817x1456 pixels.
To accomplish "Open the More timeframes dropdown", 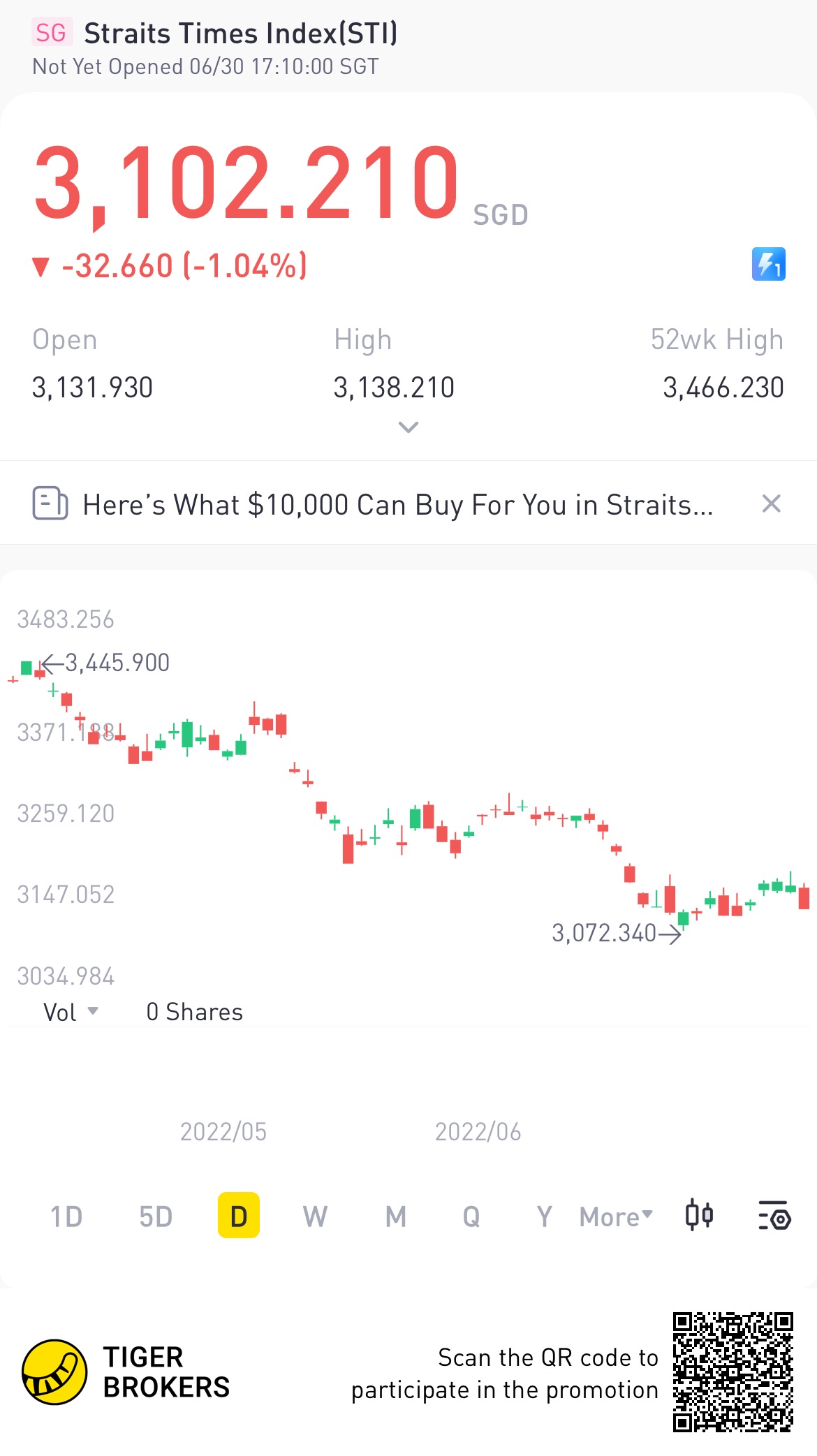I will click(616, 1217).
